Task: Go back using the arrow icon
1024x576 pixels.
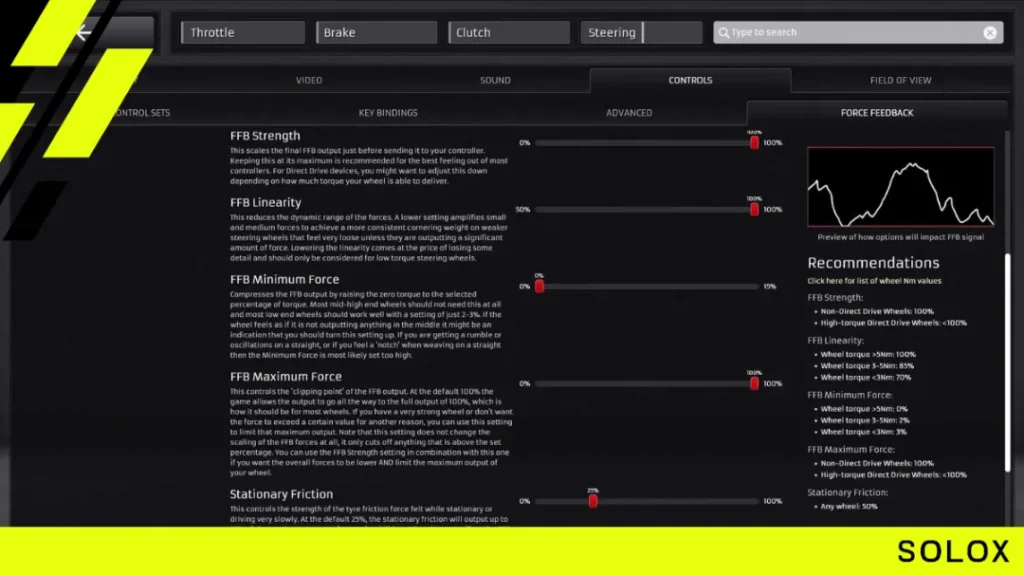Action: coord(83,32)
